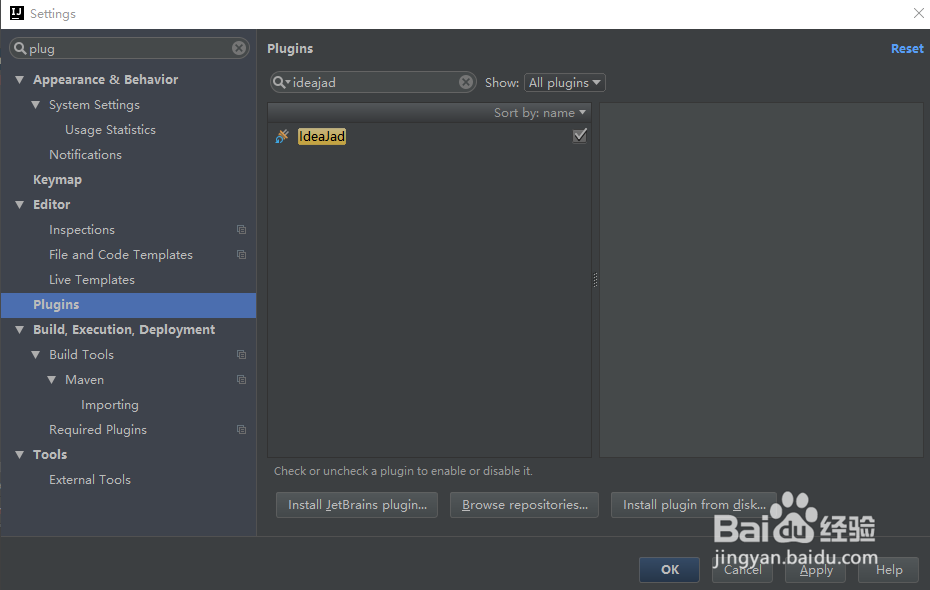This screenshot has height=590, width=930.
Task: Confirm settings with OK button
Action: click(x=670, y=570)
